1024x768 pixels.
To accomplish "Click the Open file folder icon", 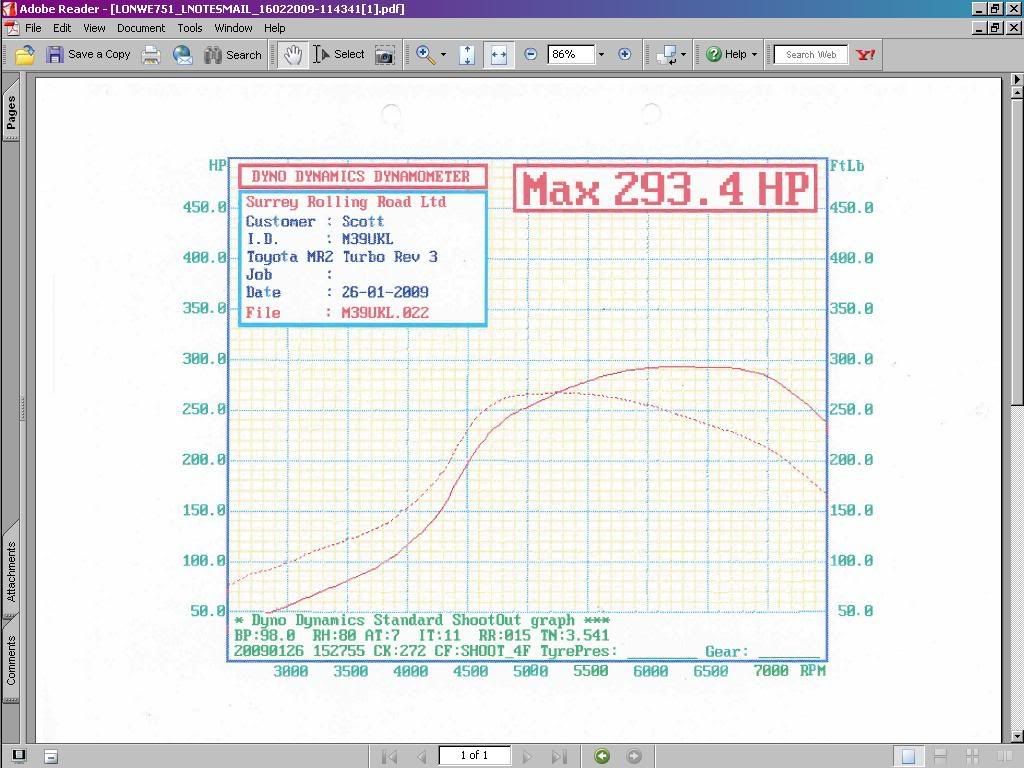I will coord(25,55).
